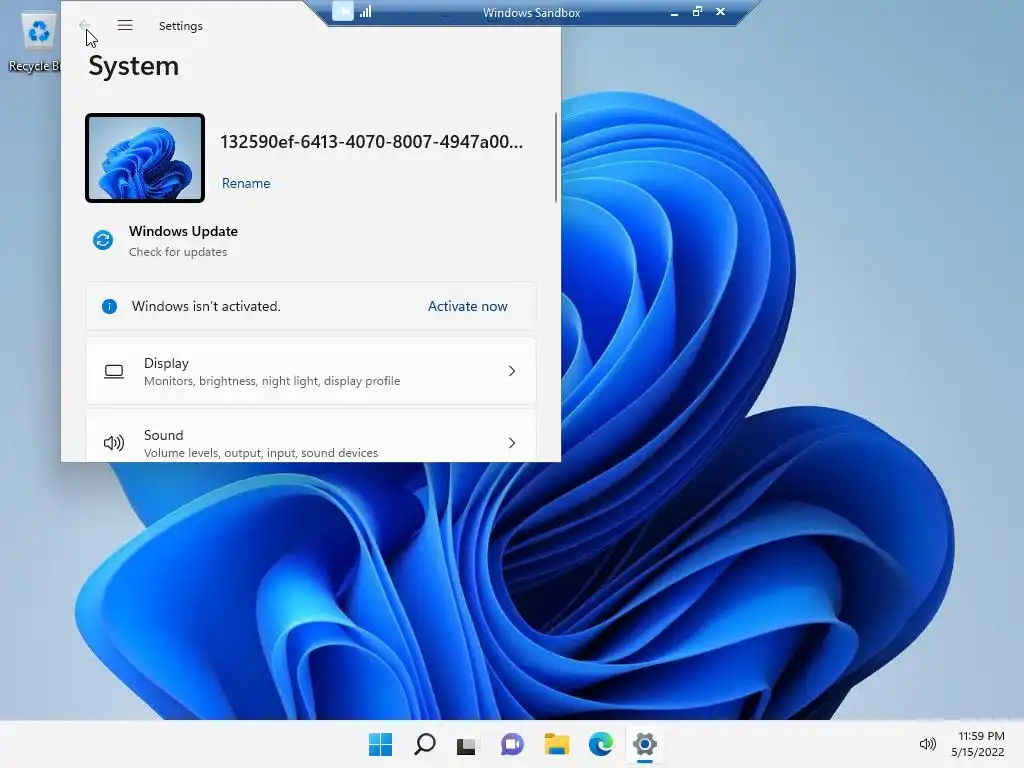Click the Windows Sandbox title text

(532, 12)
